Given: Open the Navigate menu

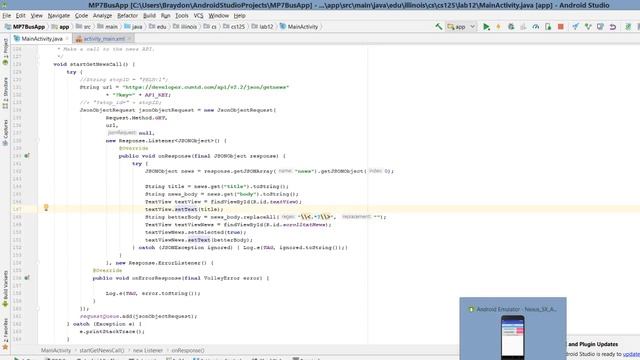Looking at the screenshot, I should click(59, 16).
